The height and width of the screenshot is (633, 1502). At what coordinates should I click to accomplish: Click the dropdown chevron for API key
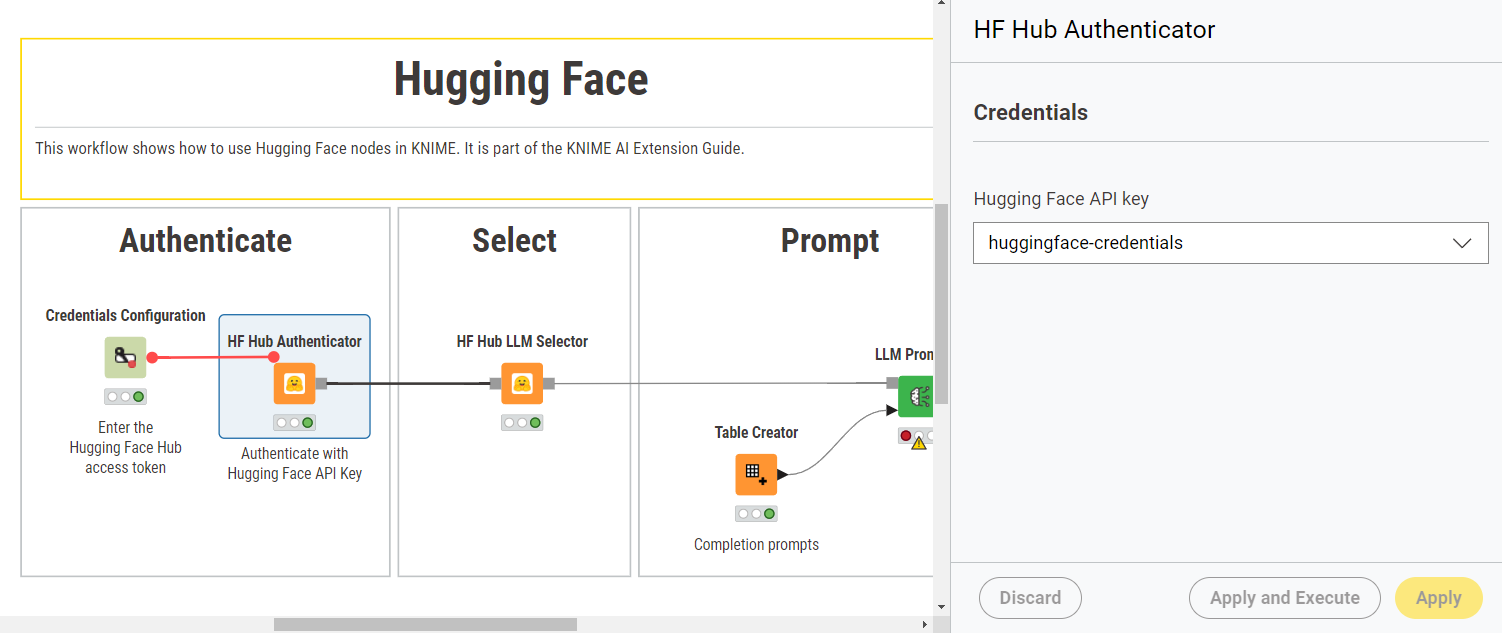click(x=1462, y=243)
